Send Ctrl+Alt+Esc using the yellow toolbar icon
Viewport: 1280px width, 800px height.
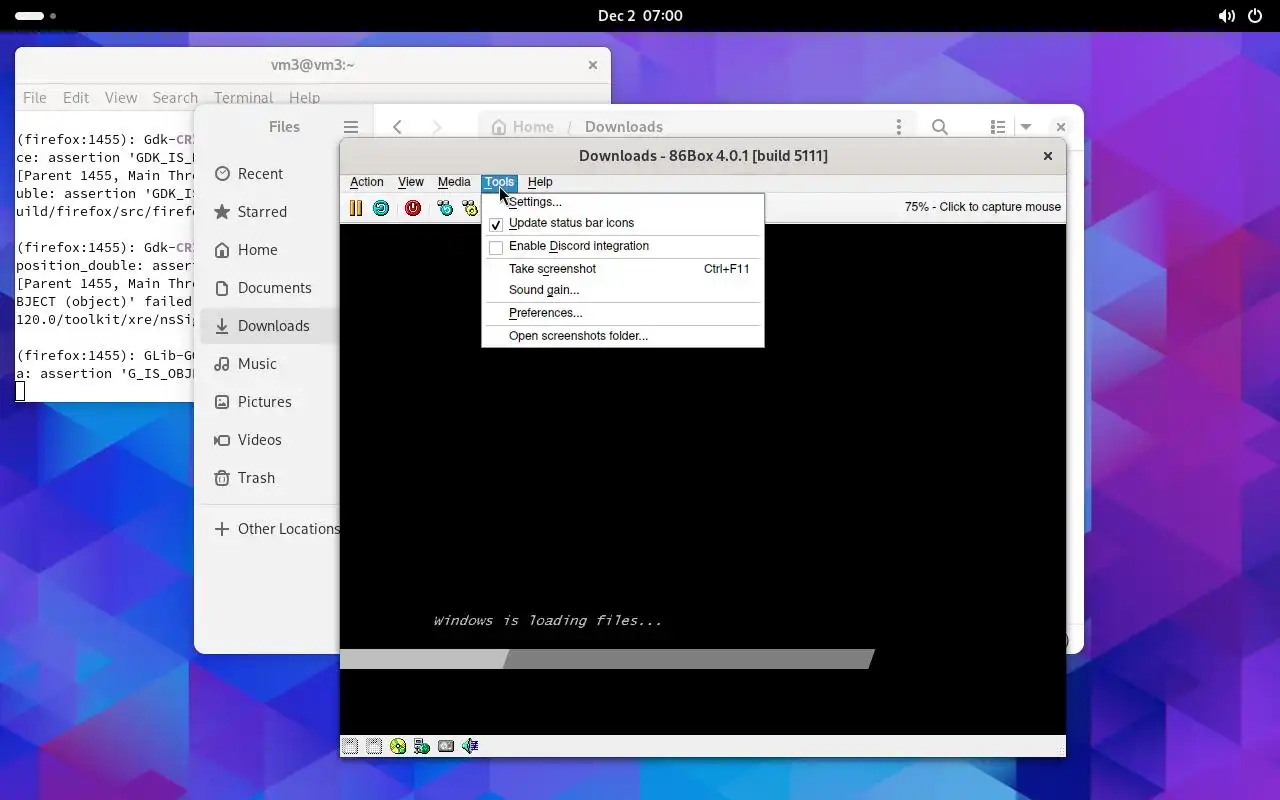470,208
